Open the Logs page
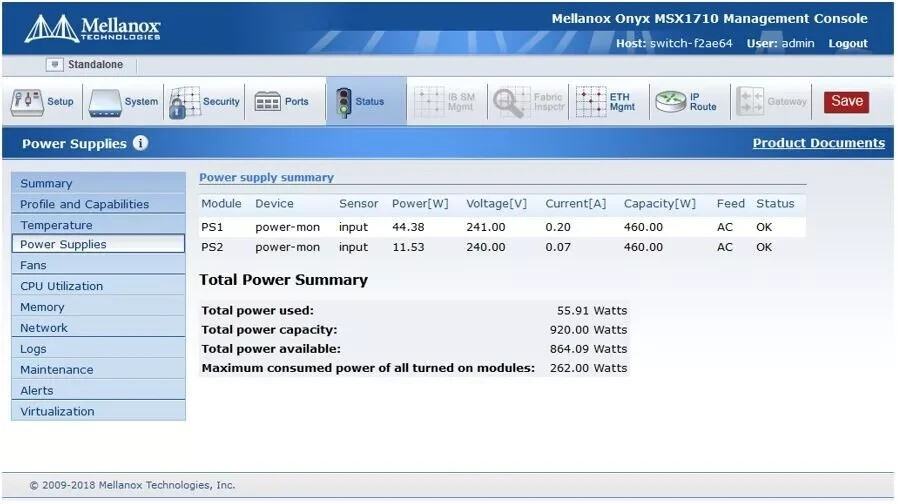898x504 pixels. [99, 349]
